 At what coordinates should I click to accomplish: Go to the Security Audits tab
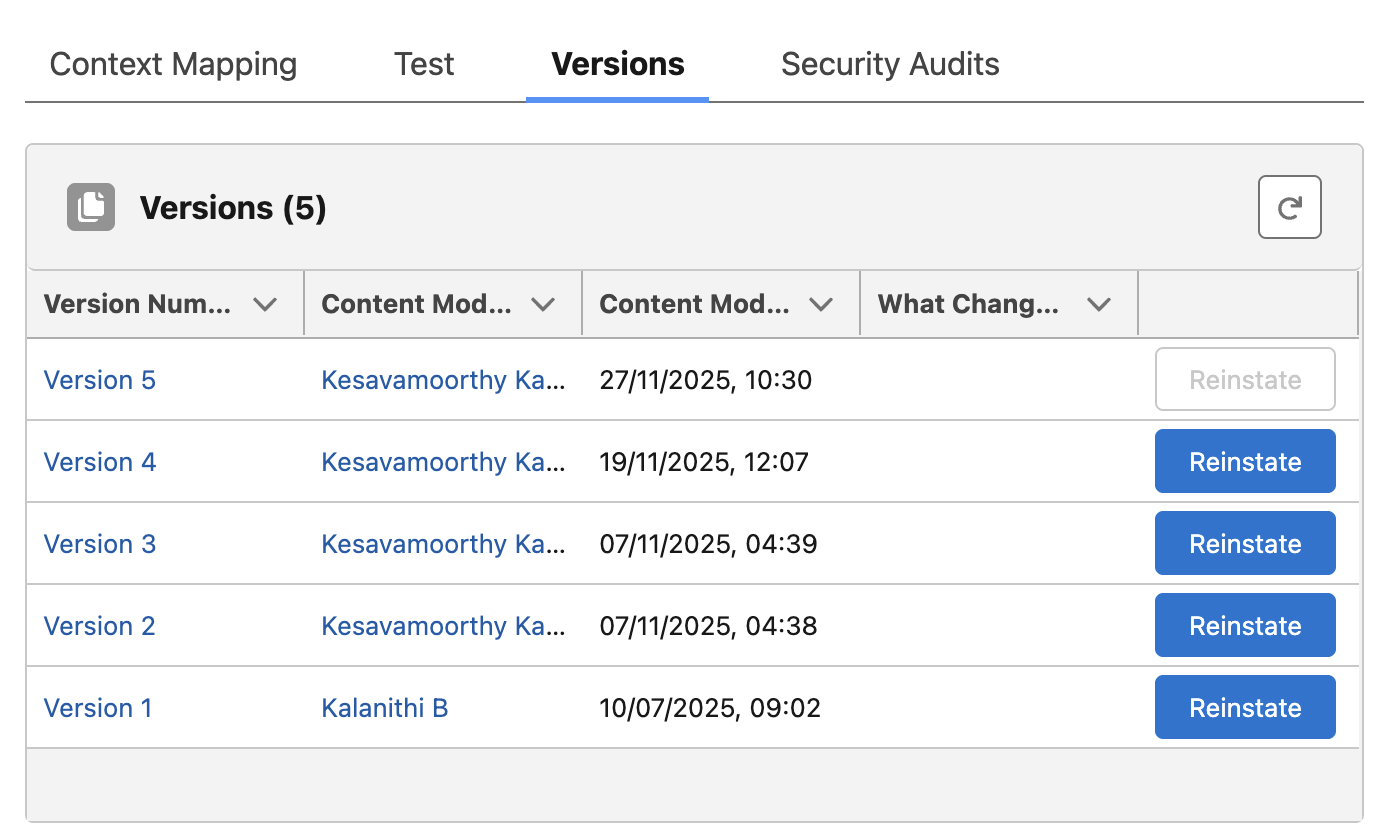click(890, 64)
